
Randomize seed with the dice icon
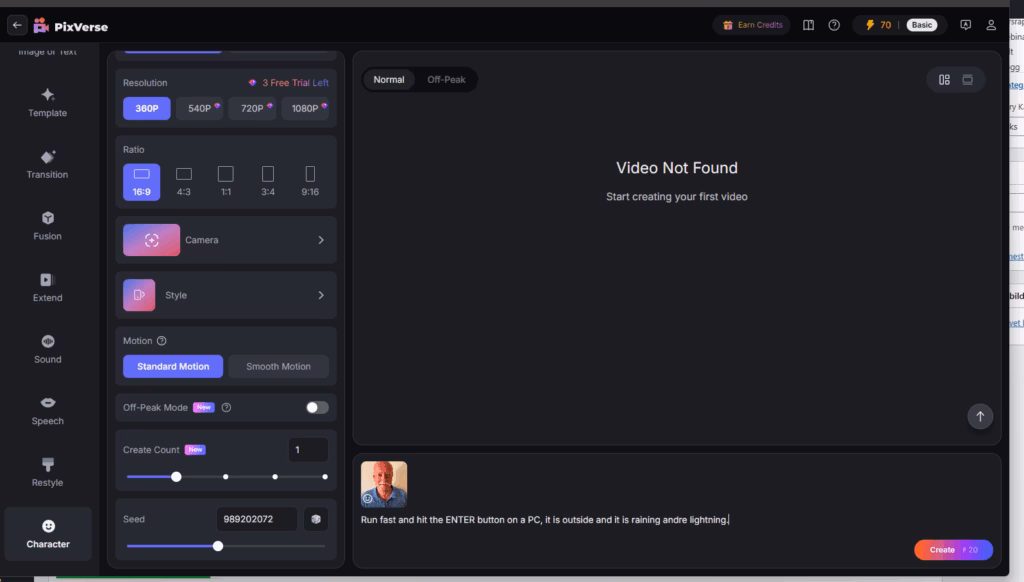point(315,519)
